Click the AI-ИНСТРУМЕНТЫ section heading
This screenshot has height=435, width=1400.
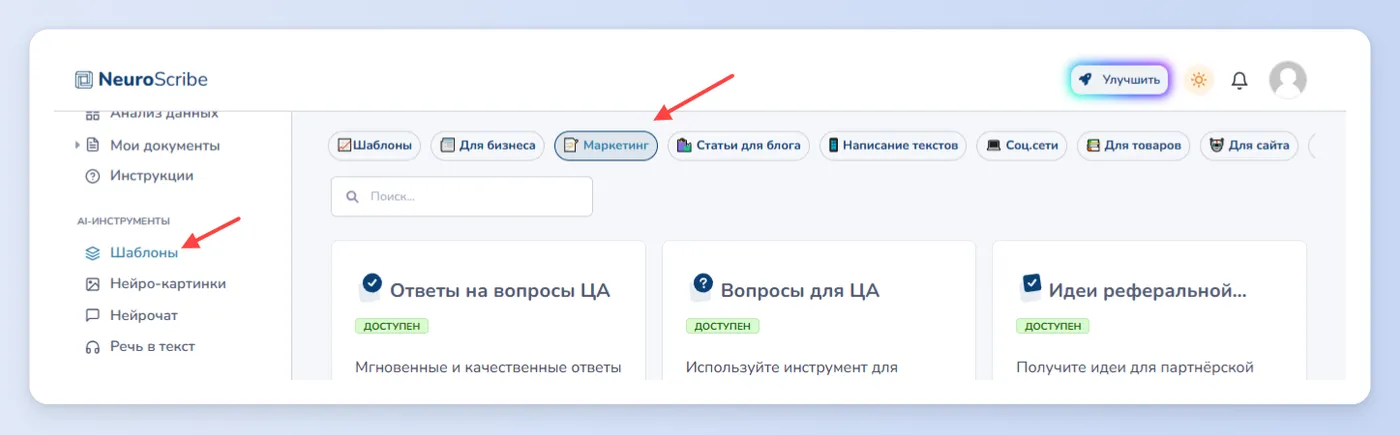pyautogui.click(x=123, y=220)
